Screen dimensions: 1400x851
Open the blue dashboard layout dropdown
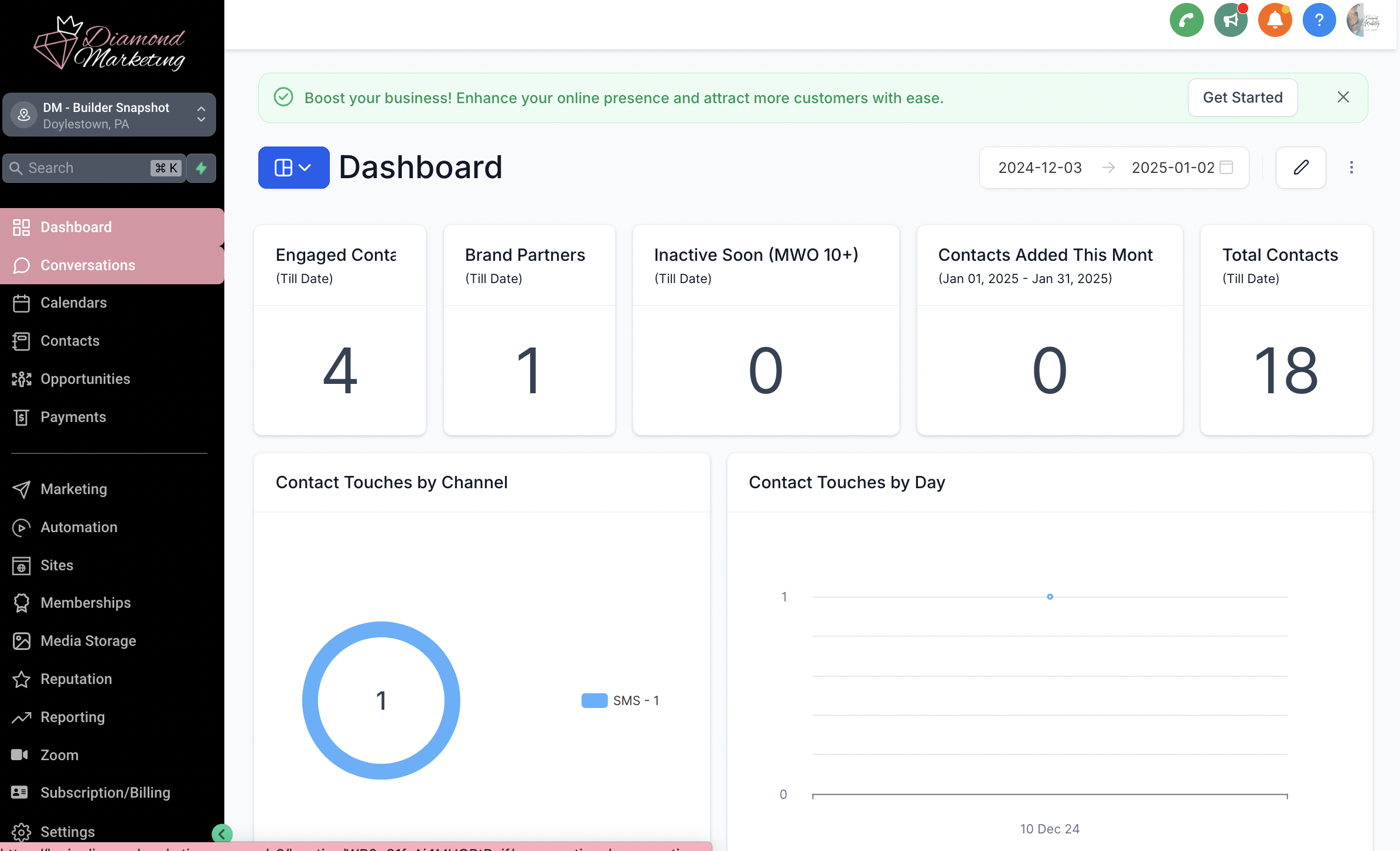pyautogui.click(x=293, y=168)
